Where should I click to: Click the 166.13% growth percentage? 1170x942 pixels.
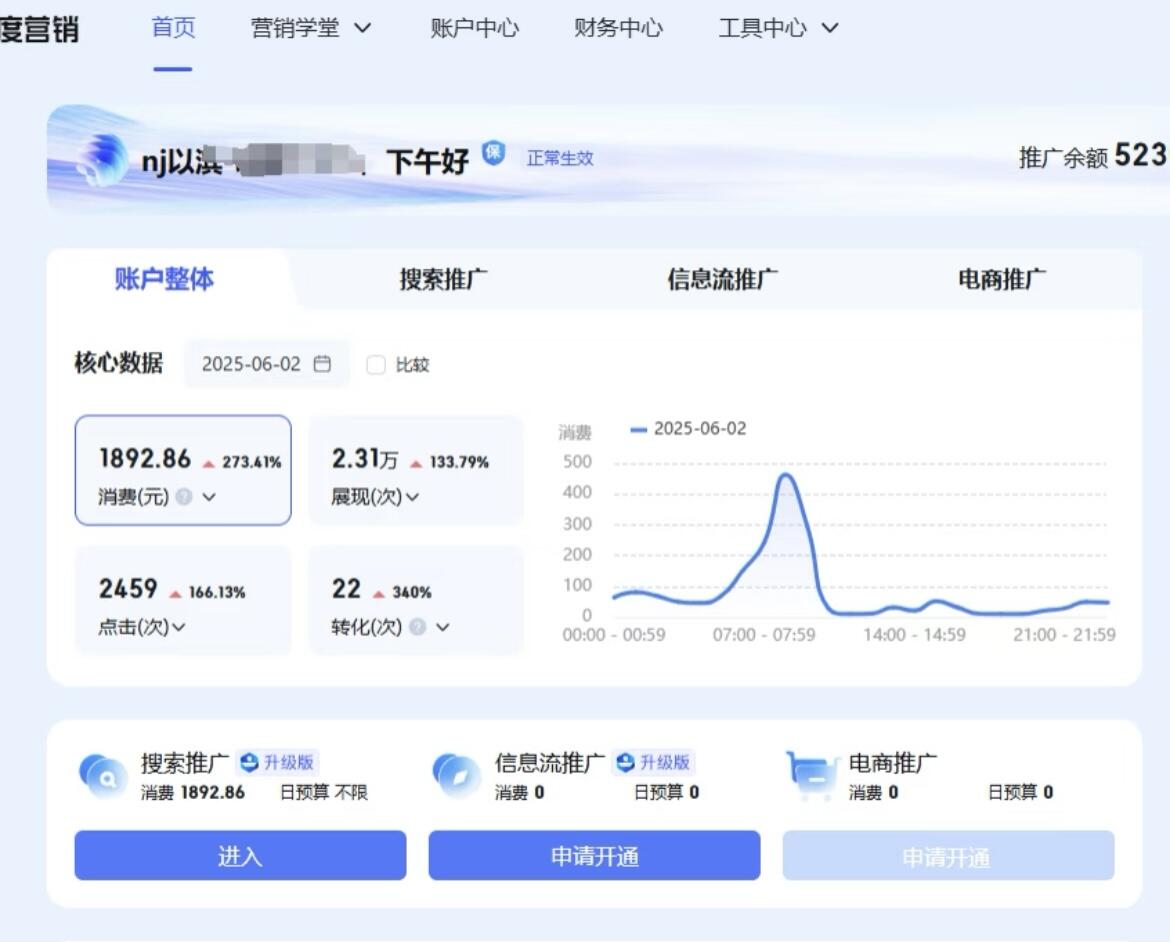point(217,592)
